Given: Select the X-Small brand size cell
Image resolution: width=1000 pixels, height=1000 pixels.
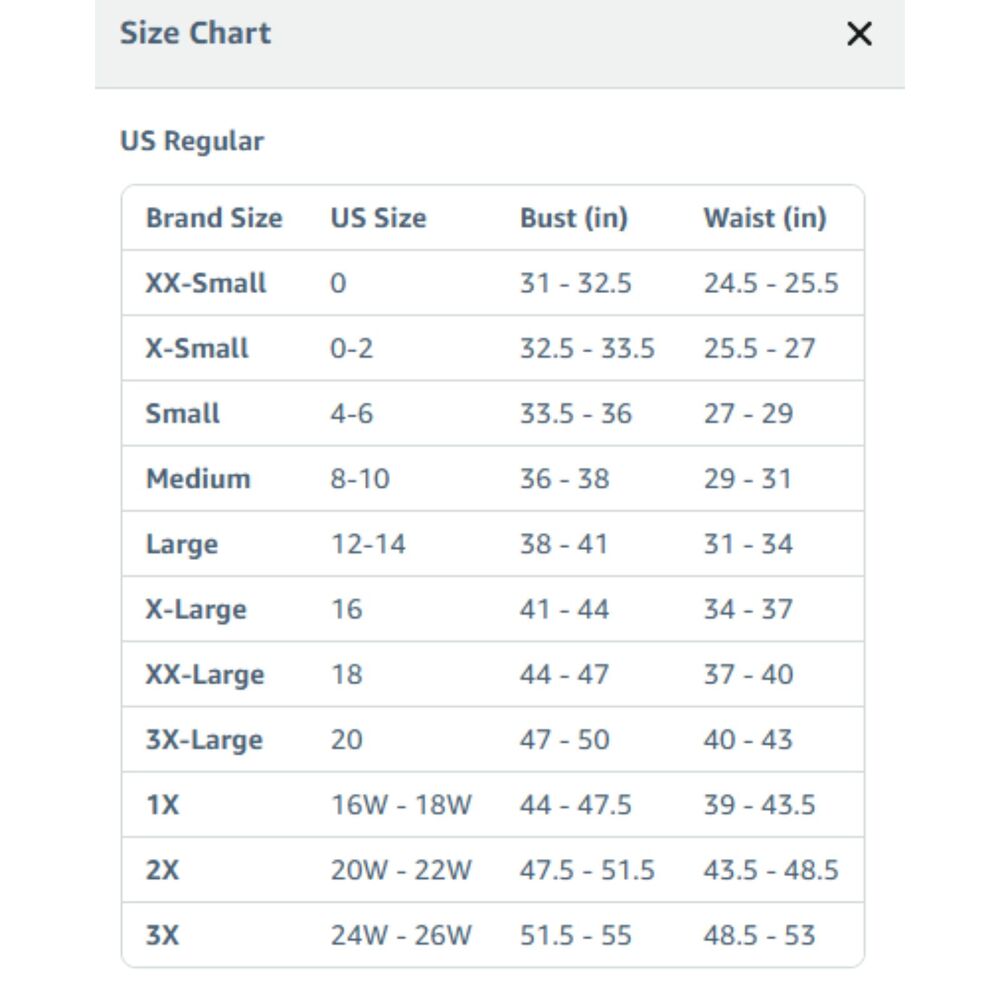Looking at the screenshot, I should (x=197, y=348).
